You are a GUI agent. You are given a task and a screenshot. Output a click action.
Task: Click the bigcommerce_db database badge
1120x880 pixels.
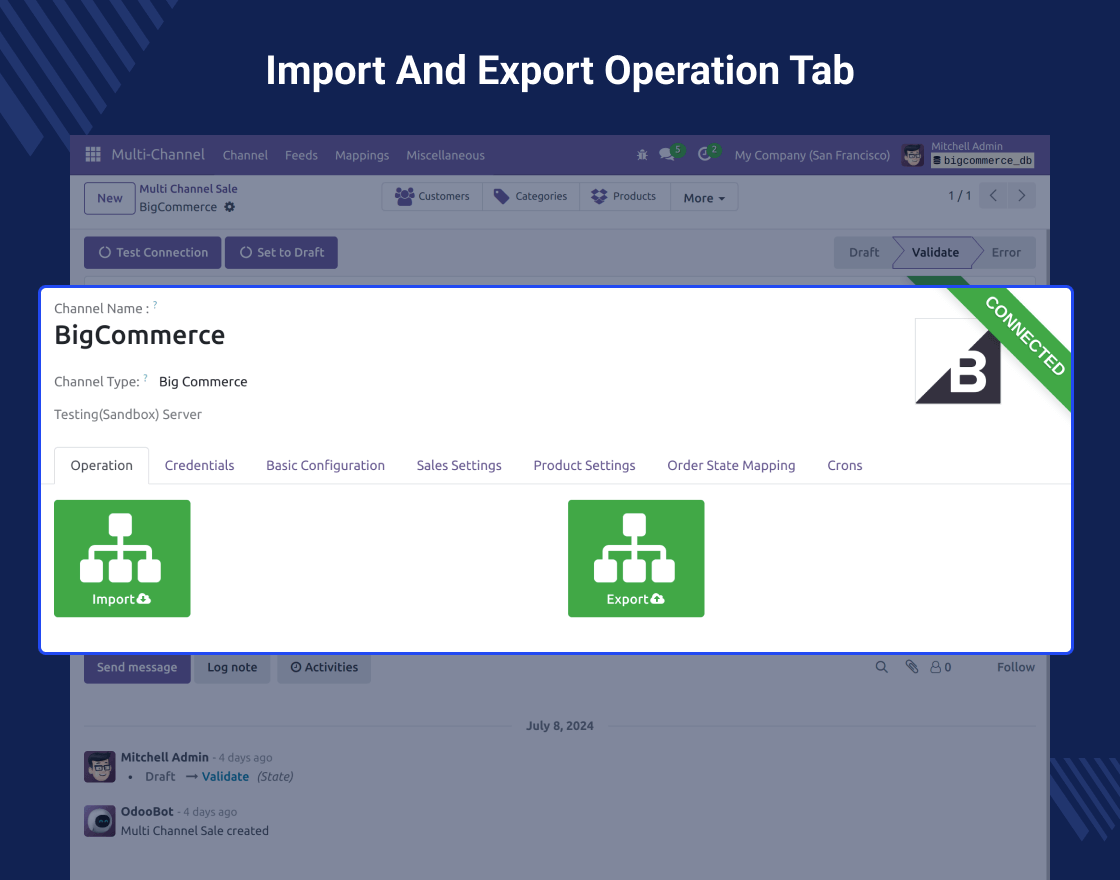click(983, 161)
